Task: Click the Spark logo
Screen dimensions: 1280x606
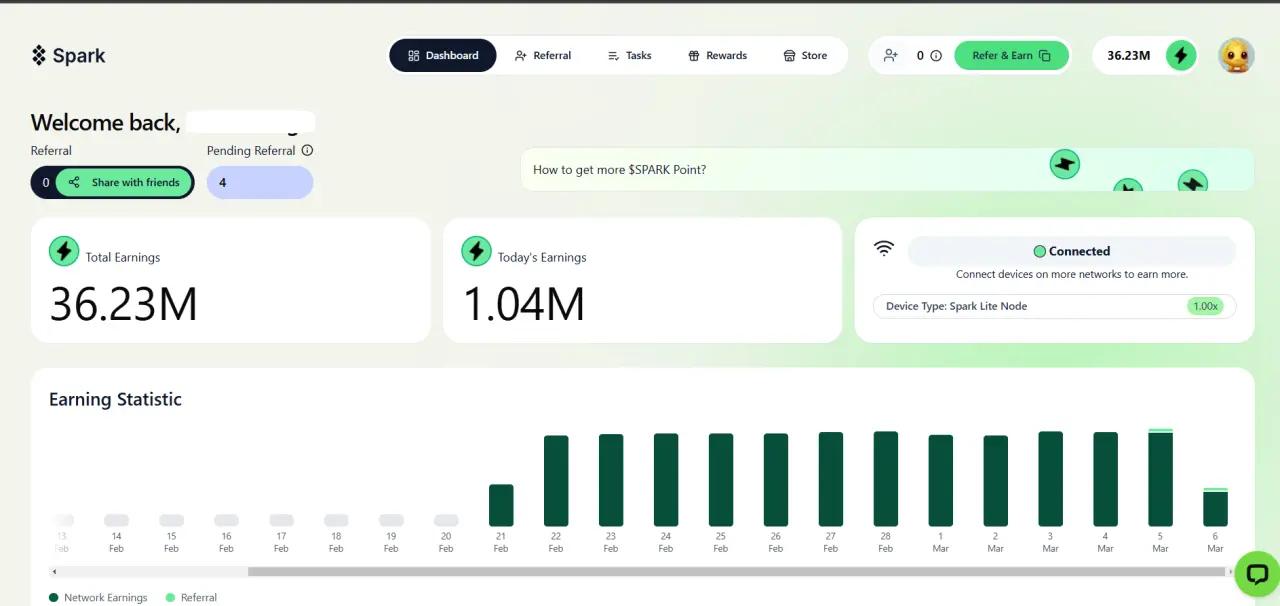Action: click(x=68, y=55)
